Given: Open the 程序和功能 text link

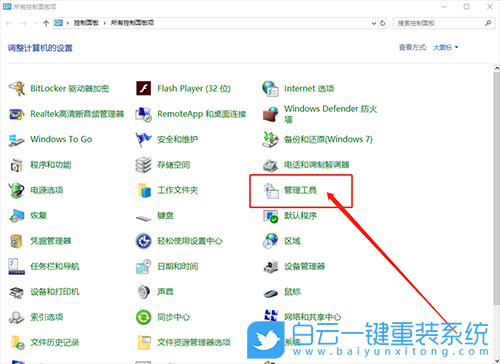Looking at the screenshot, I should [x=51, y=165].
